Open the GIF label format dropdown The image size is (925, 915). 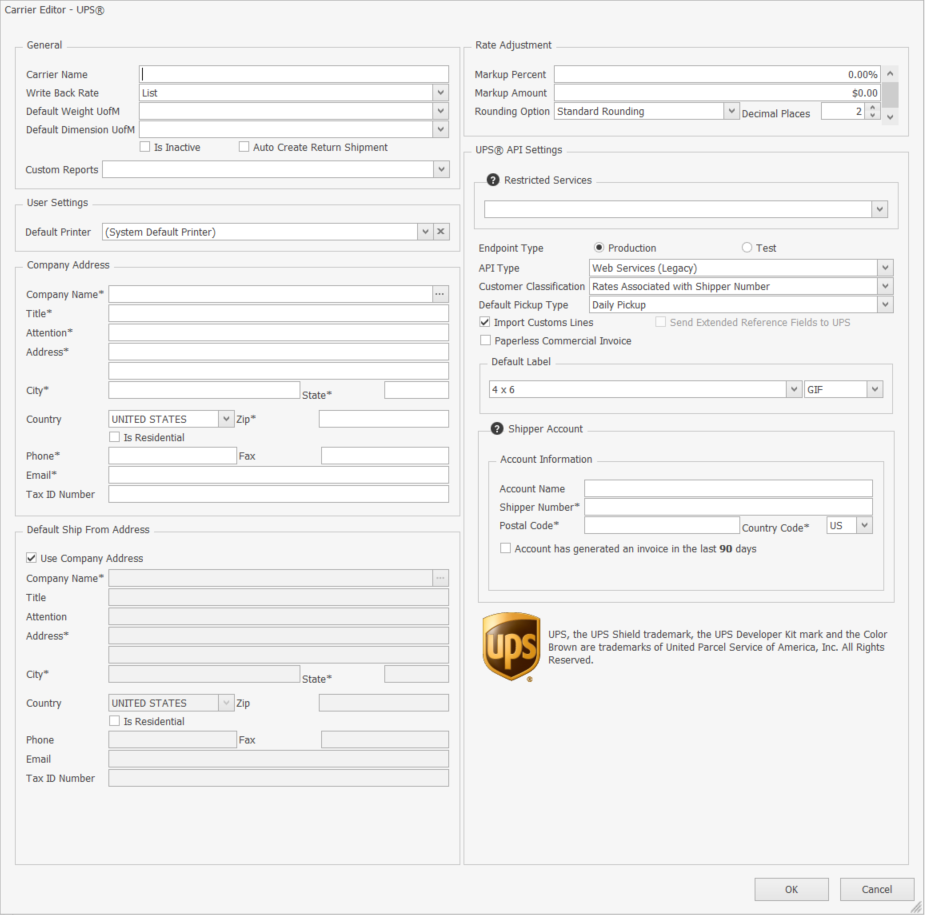click(x=874, y=389)
